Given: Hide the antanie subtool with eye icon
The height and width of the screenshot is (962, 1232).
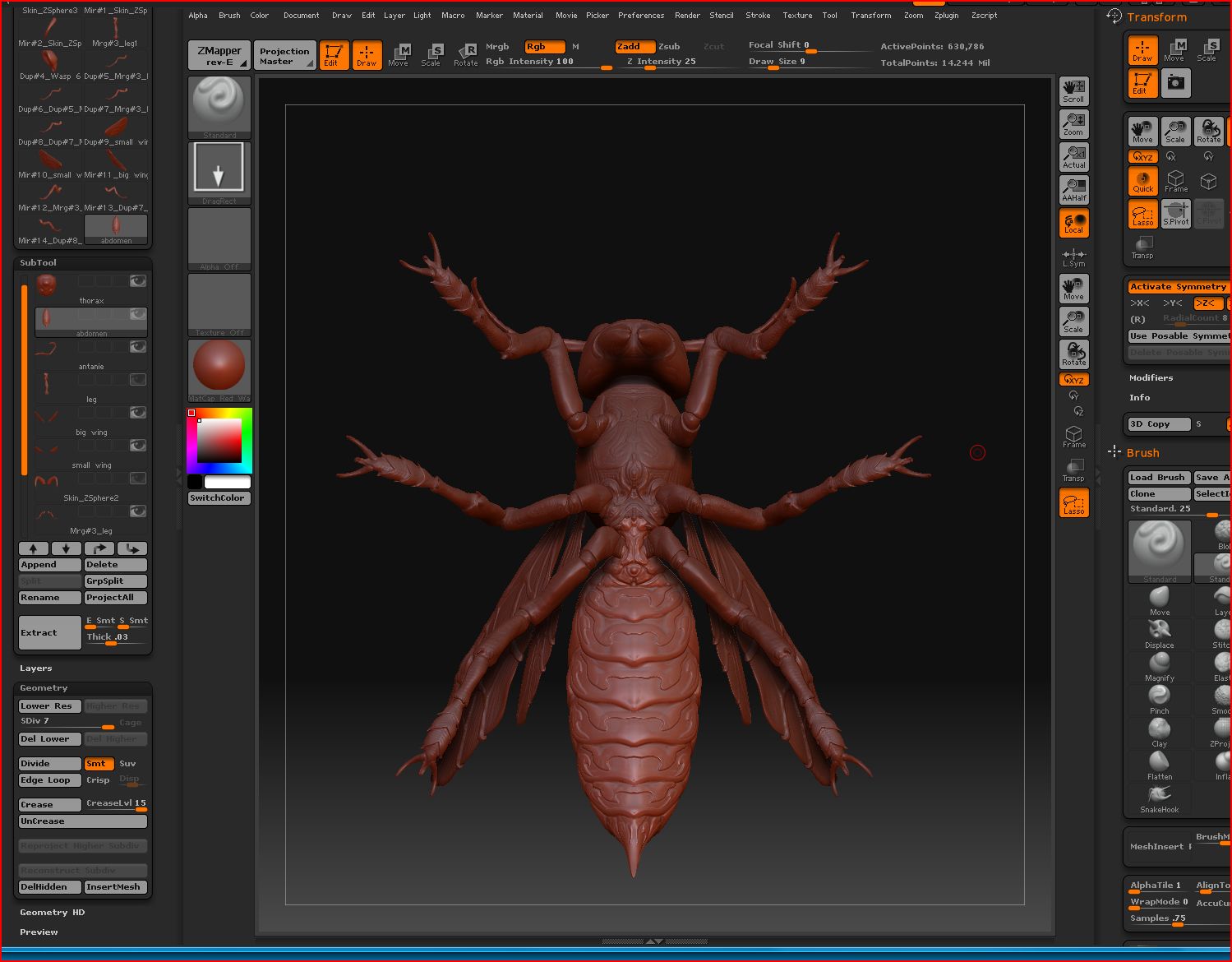Looking at the screenshot, I should point(138,347).
